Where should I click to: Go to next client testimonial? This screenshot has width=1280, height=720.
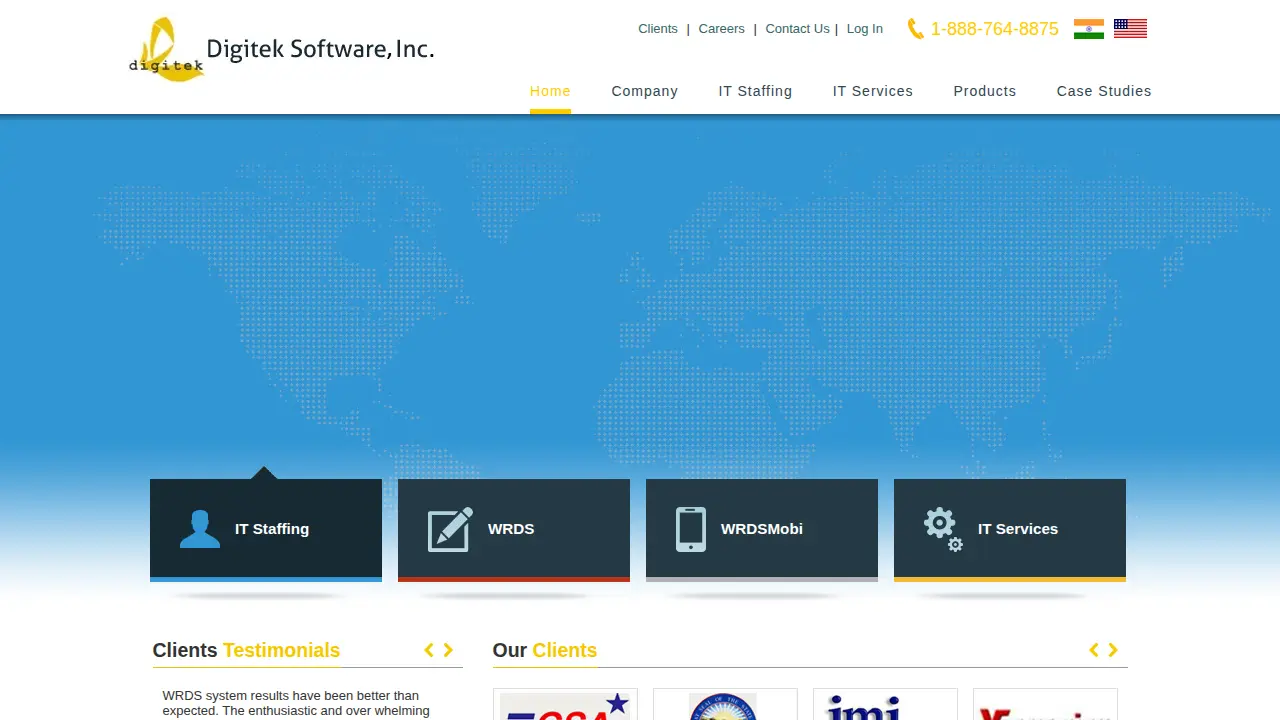[448, 650]
